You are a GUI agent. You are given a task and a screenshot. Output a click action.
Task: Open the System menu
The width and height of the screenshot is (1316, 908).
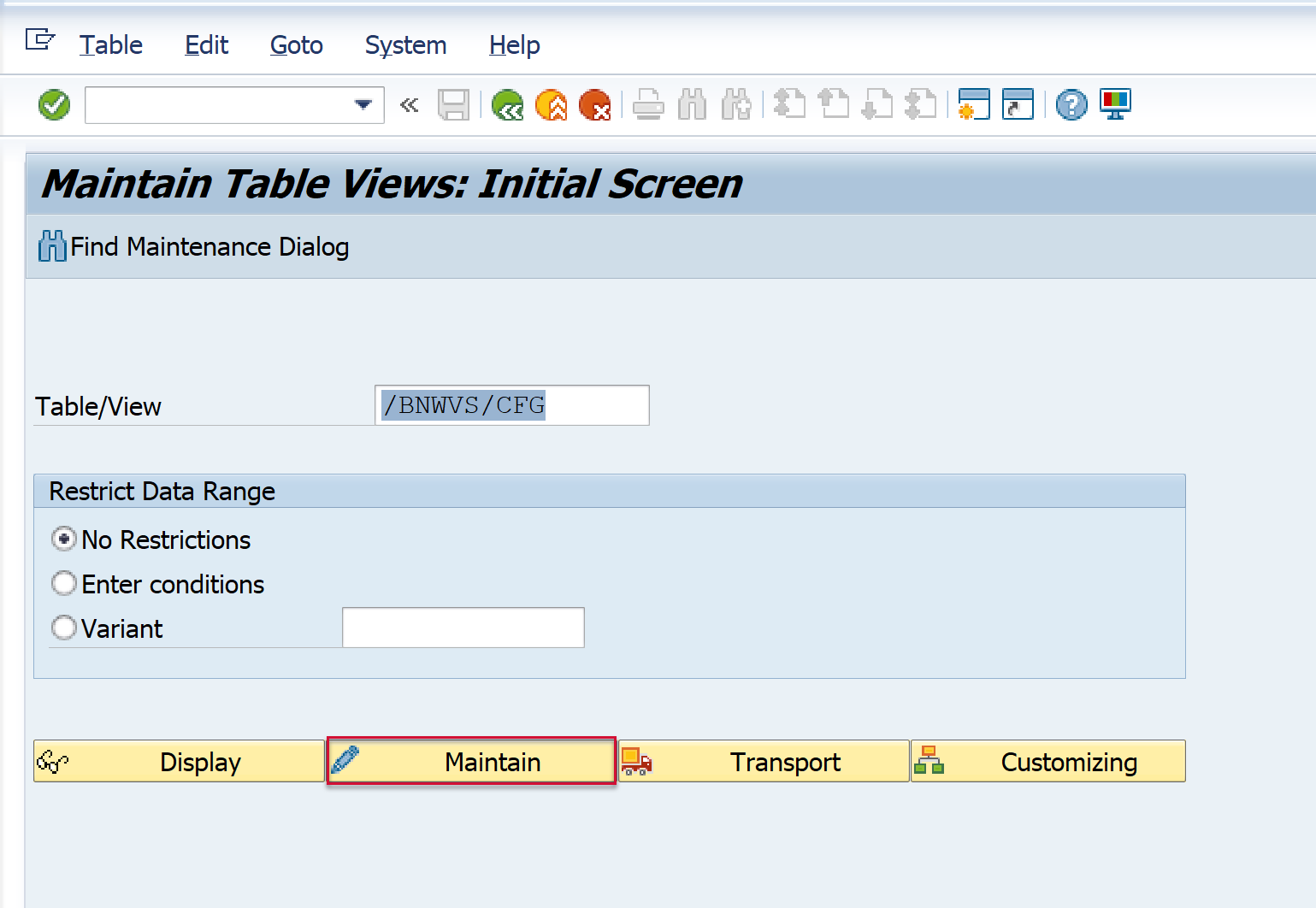coord(405,45)
